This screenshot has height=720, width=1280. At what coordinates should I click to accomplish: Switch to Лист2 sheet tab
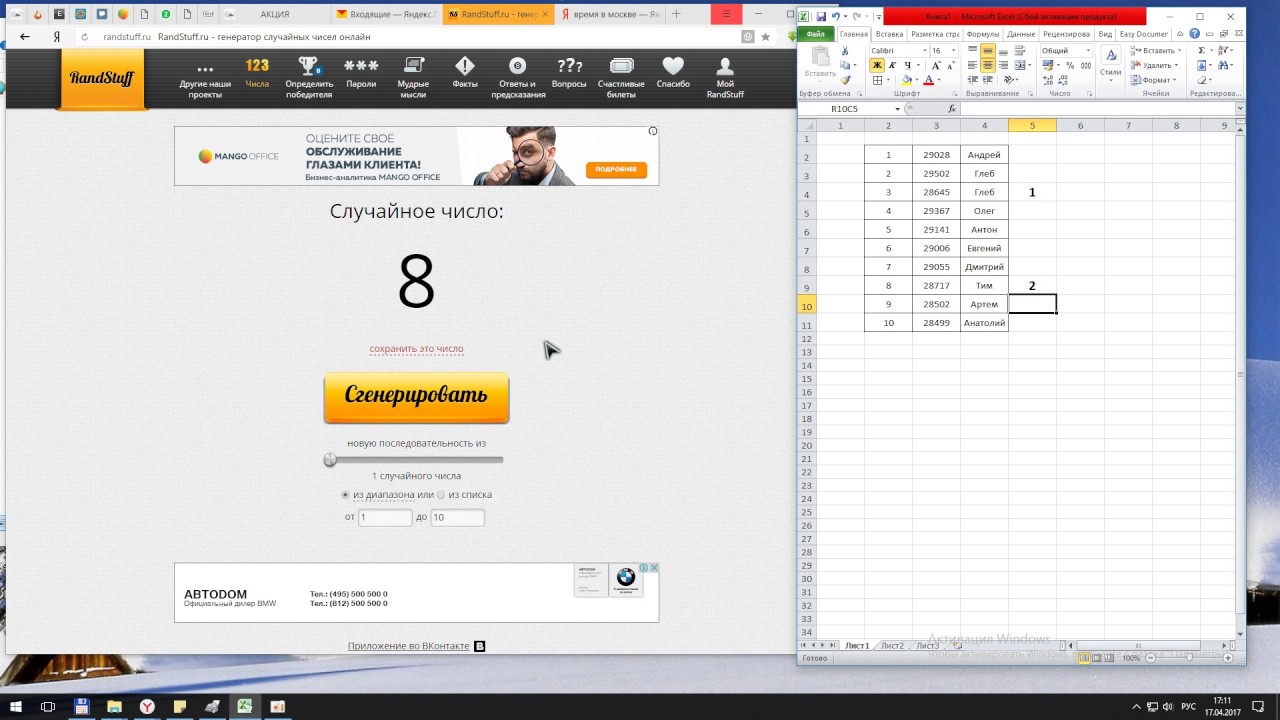point(892,646)
